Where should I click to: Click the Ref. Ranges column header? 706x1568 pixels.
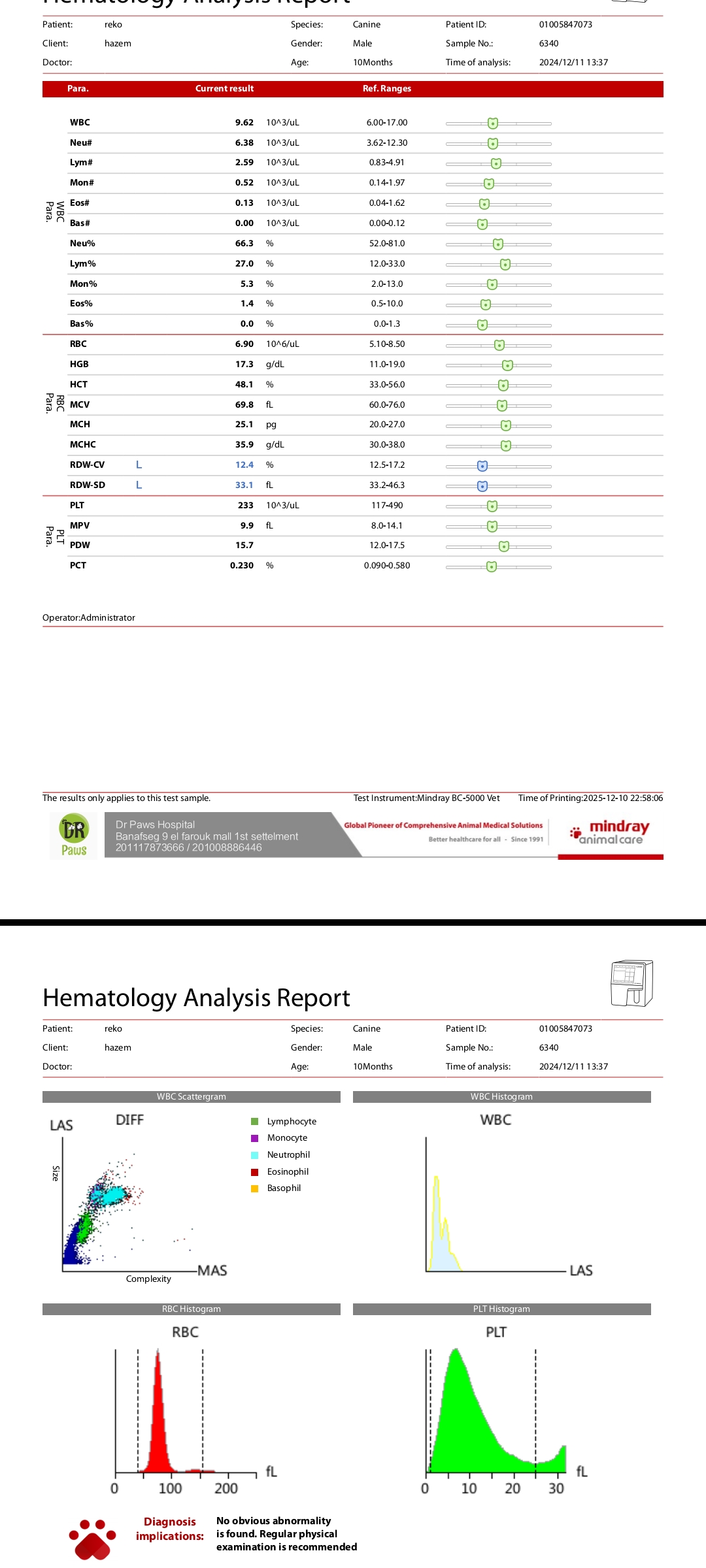387,89
